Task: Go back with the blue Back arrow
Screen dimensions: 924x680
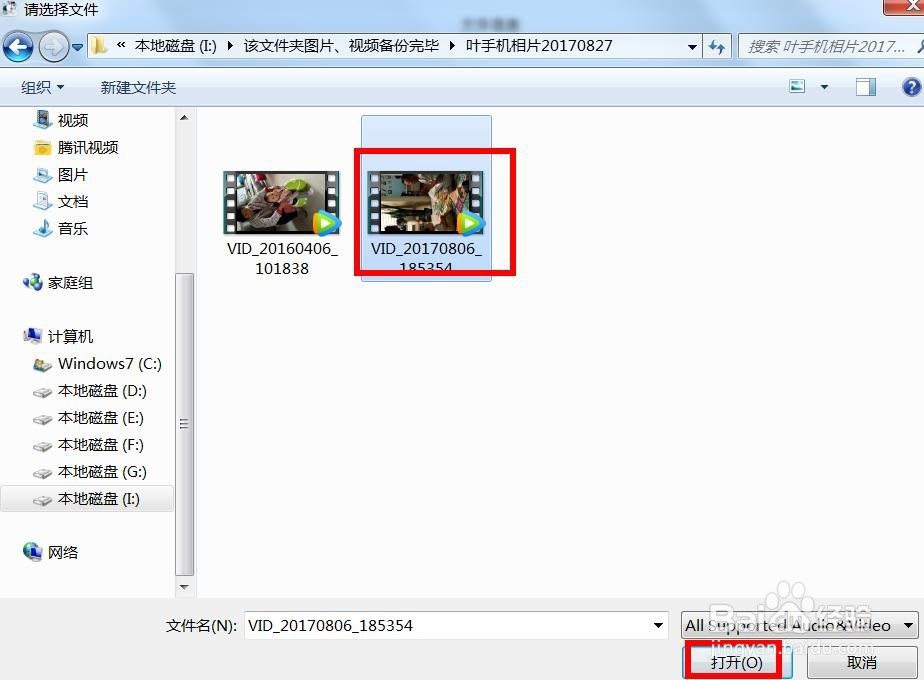Action: (x=18, y=47)
